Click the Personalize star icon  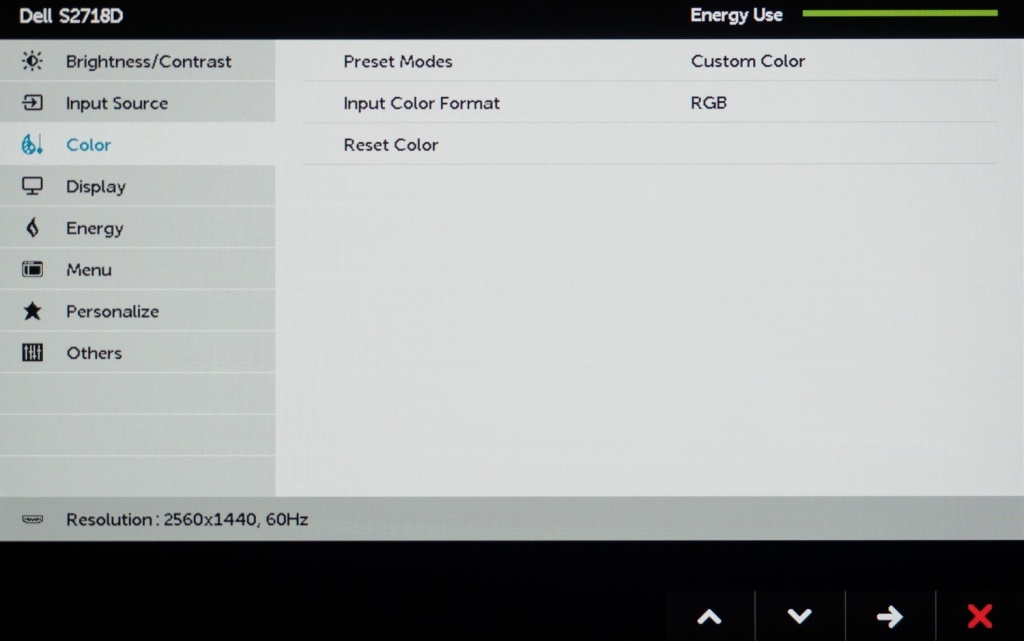tap(32, 311)
